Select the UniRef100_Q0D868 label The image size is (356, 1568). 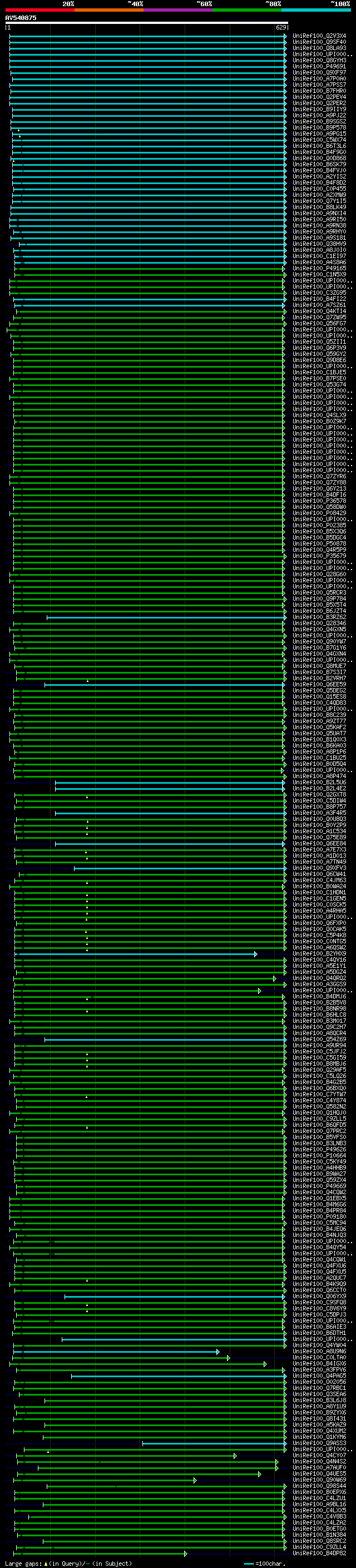coord(319,159)
